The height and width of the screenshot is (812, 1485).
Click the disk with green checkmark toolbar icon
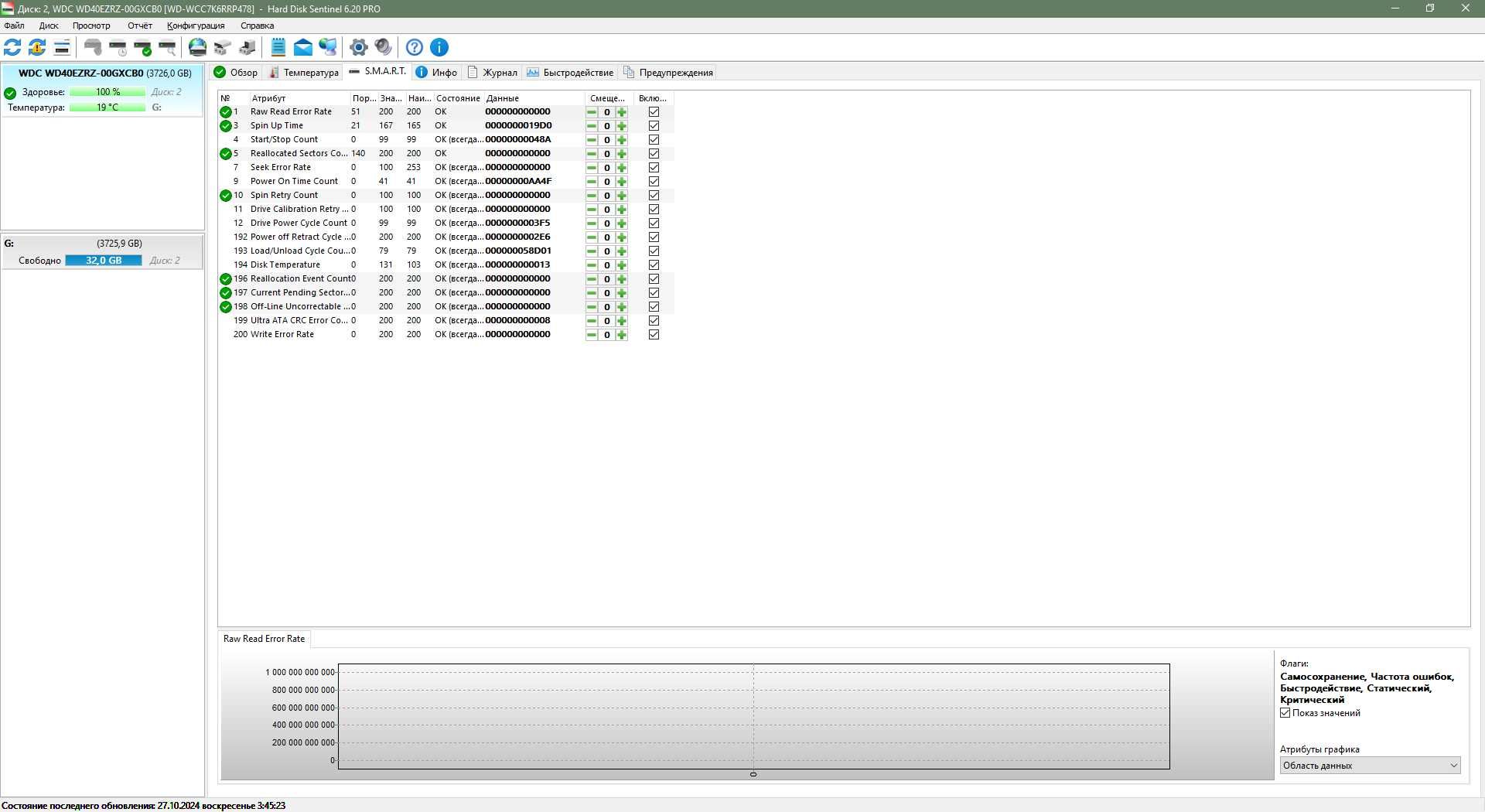(x=142, y=47)
